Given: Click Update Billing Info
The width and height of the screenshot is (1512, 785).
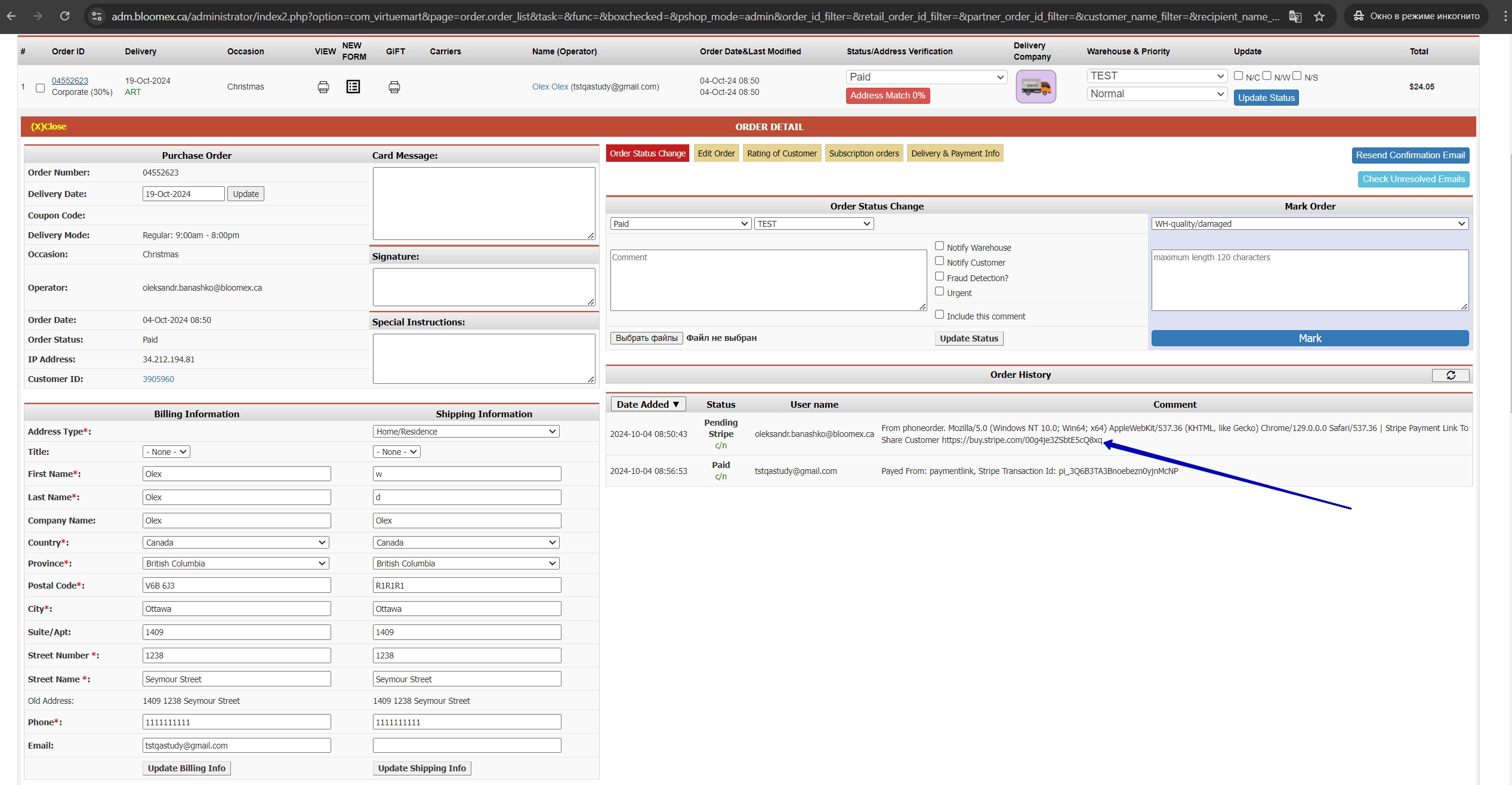Looking at the screenshot, I should 187,768.
